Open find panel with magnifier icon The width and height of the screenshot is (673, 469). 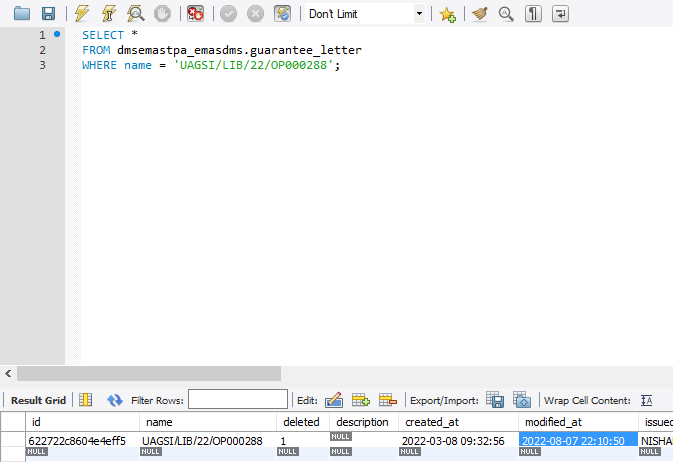[506, 14]
